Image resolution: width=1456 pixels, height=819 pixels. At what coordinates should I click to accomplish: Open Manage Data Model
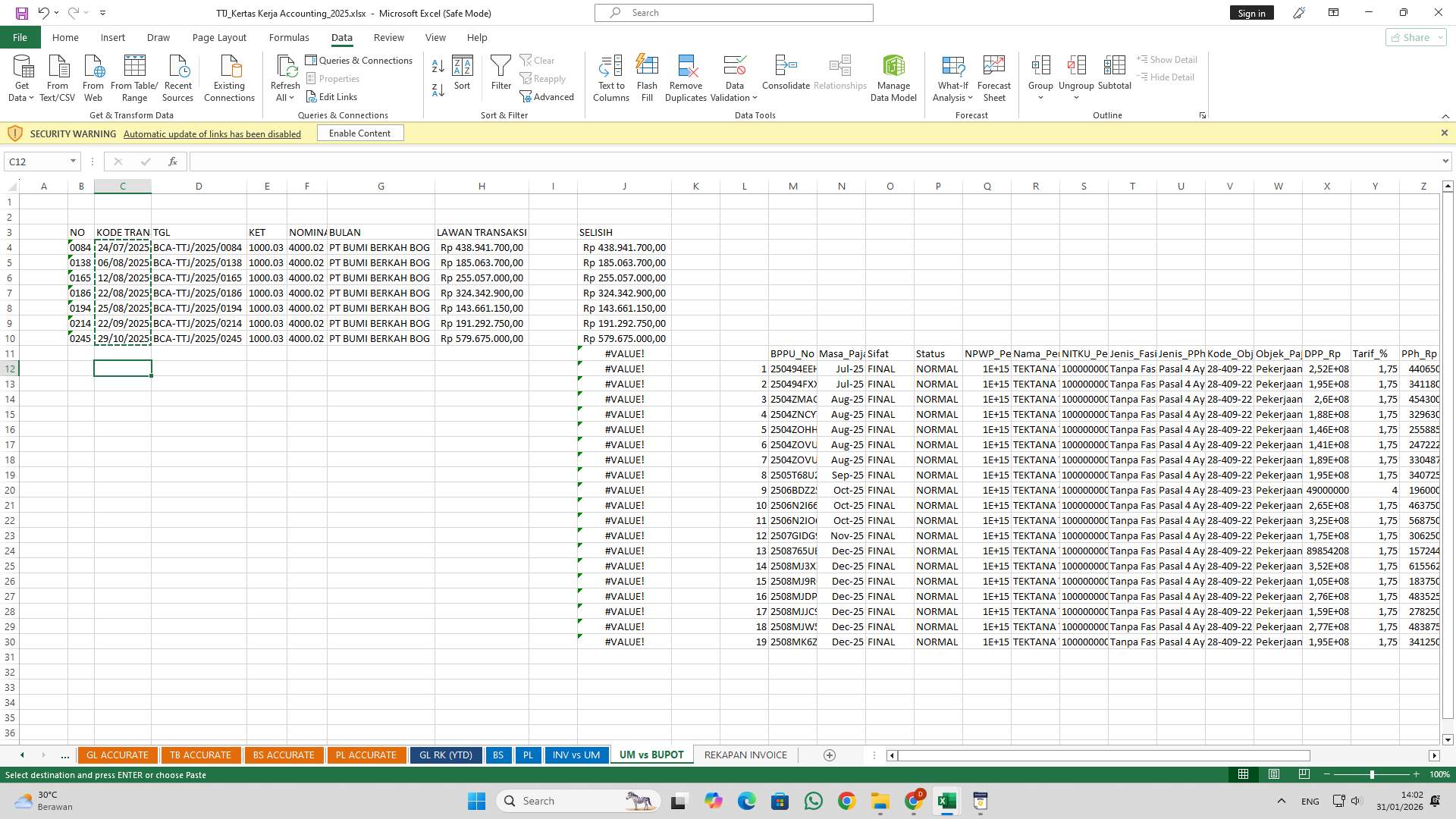[x=893, y=76]
